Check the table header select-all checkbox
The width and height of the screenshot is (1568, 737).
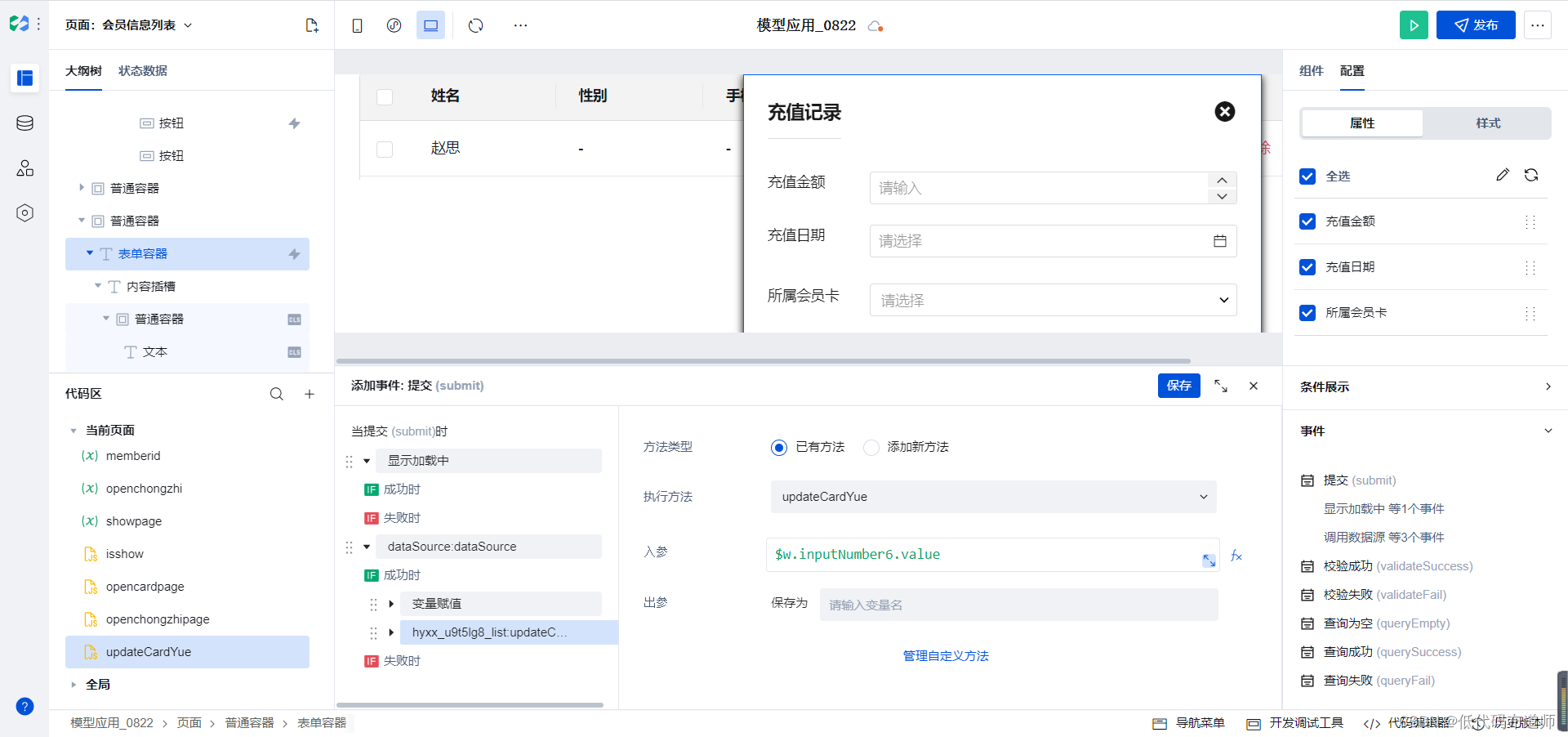pos(385,97)
